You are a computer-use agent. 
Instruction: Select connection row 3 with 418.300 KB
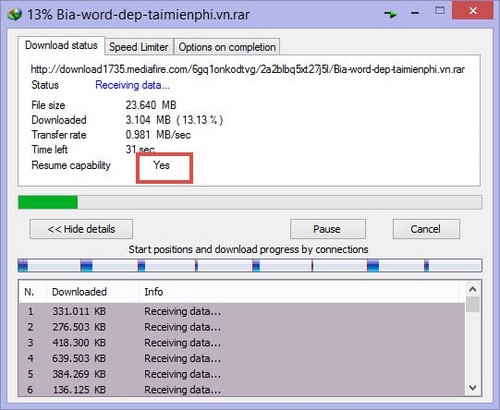[241, 343]
